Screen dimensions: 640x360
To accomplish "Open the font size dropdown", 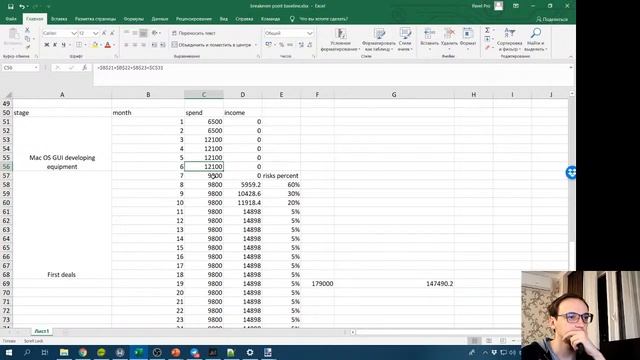I will pyautogui.click(x=96, y=33).
